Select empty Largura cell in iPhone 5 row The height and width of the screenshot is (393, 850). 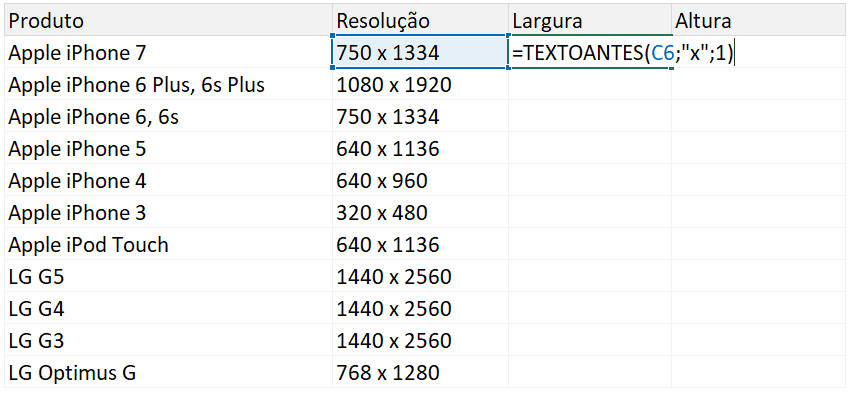click(x=590, y=149)
